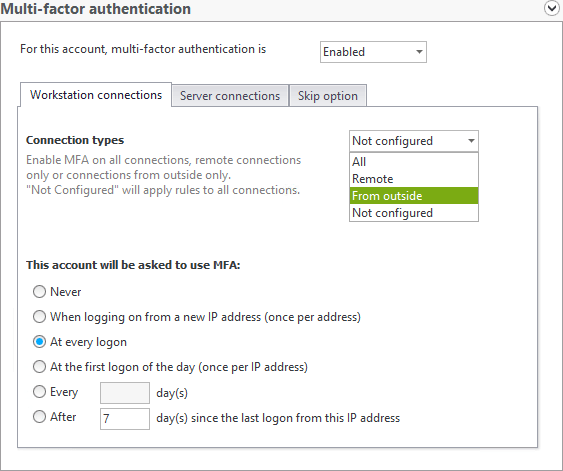Choose "Remote" in connection types list
Screen dimensions: 563x471
pyautogui.click(x=414, y=179)
